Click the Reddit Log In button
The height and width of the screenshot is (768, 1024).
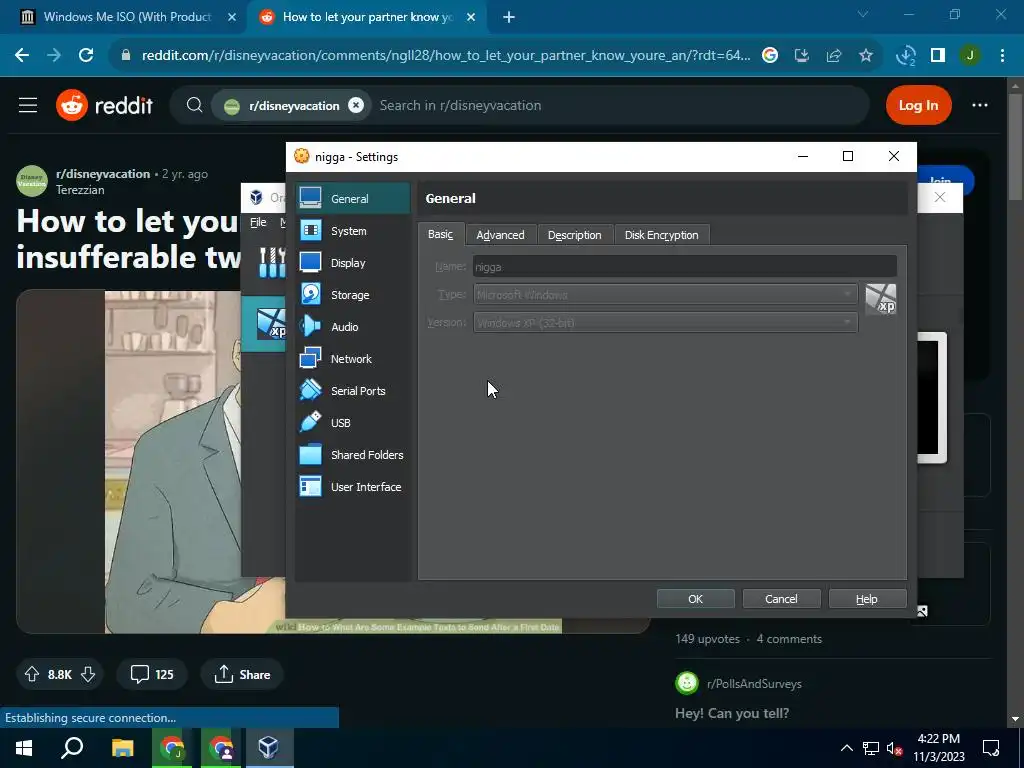point(918,105)
